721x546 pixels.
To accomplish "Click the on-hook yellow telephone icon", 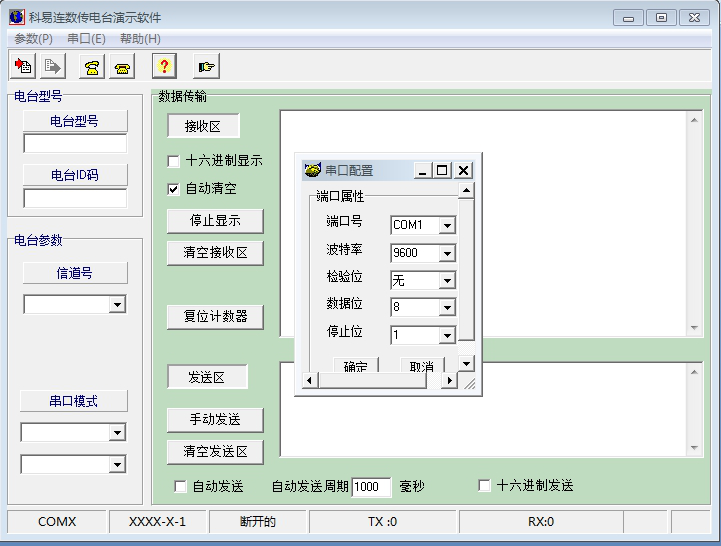I will 123,67.
